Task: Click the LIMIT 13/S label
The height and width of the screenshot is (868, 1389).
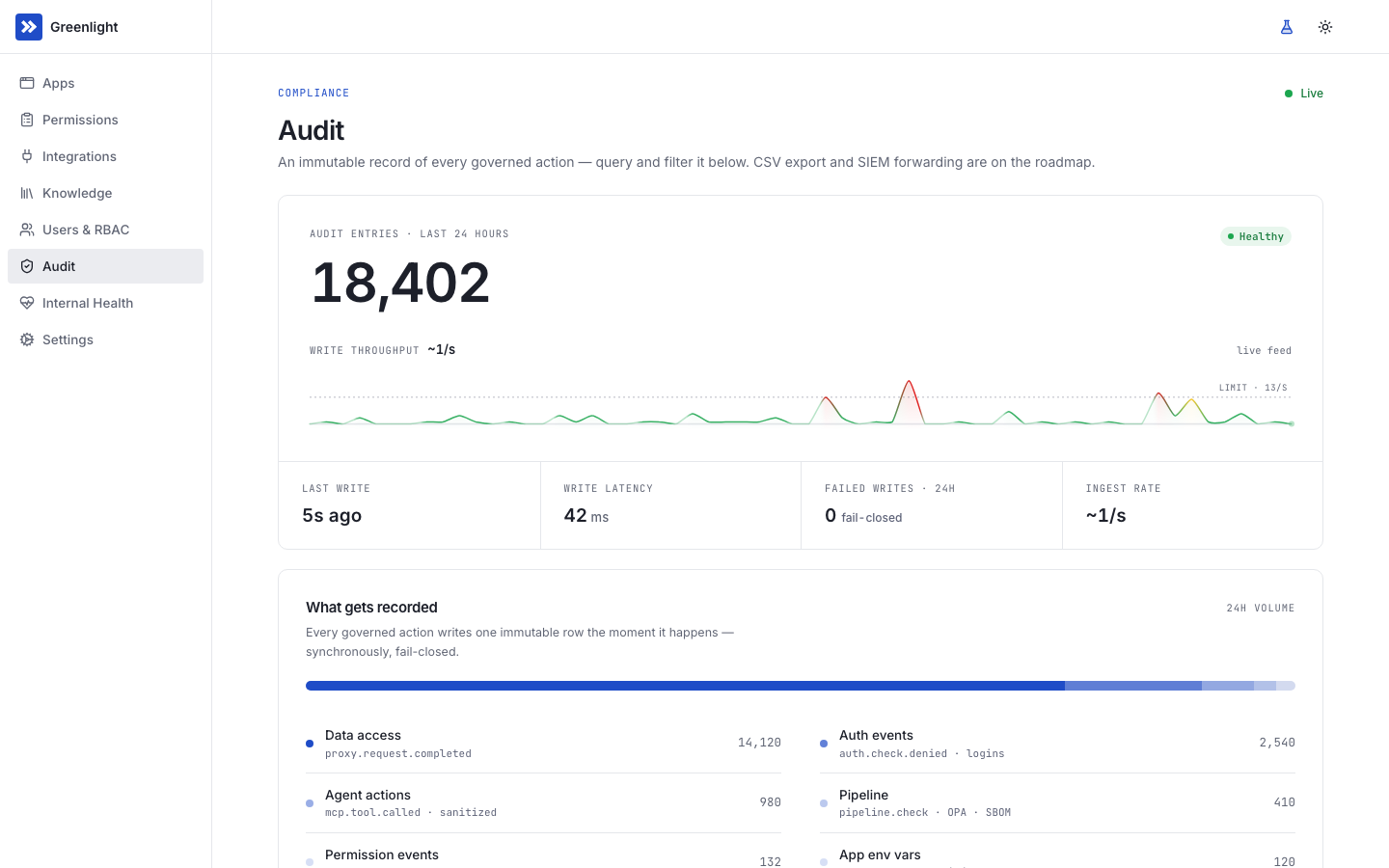Action: [x=1253, y=388]
